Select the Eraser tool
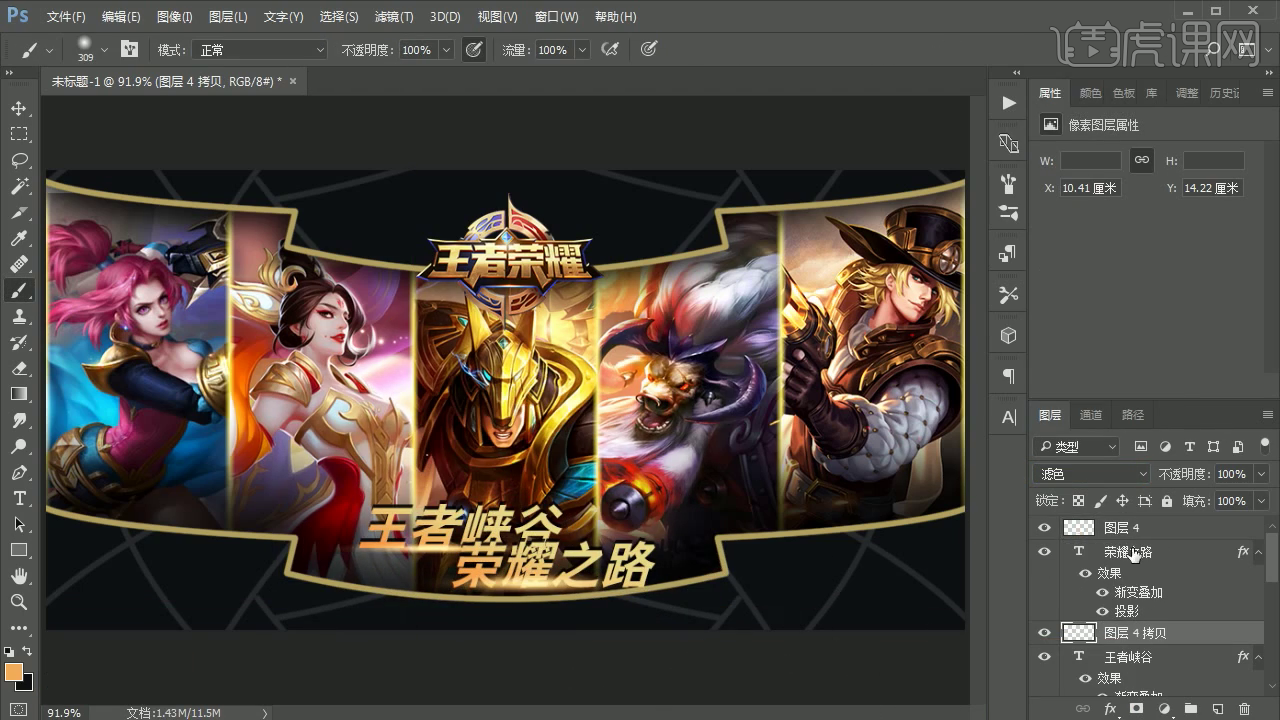This screenshot has height=720, width=1280. coord(18,368)
